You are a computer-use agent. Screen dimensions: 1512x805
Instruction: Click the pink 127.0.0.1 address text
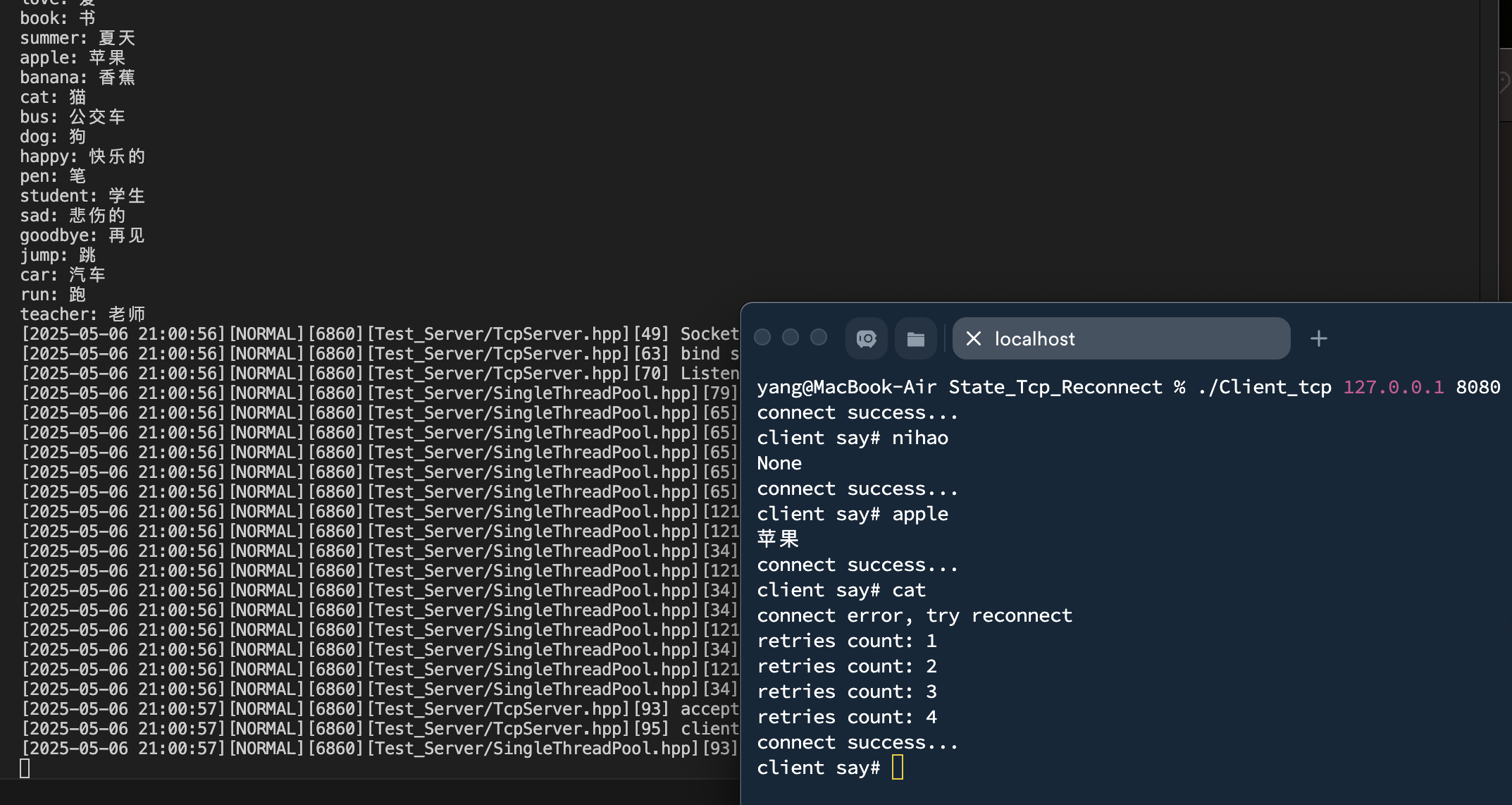[1393, 387]
